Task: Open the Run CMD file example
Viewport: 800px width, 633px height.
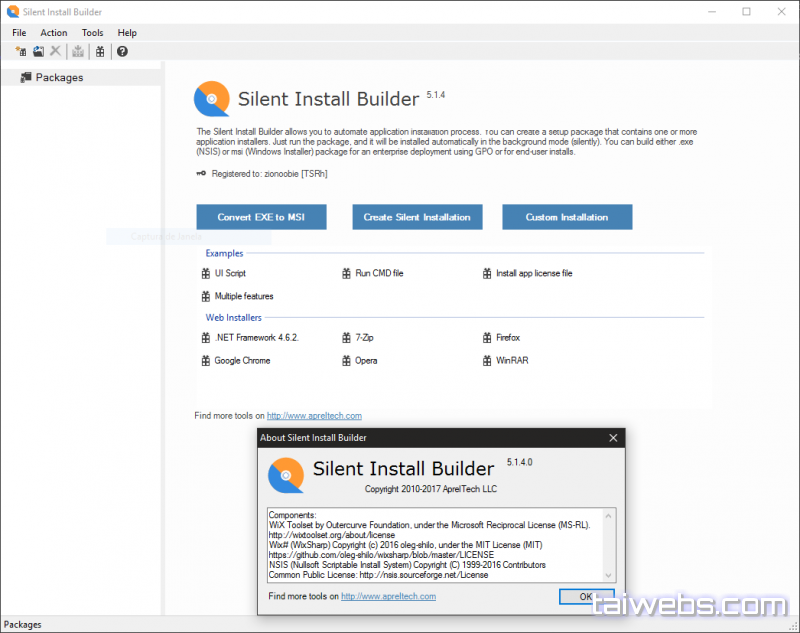Action: coord(379,273)
